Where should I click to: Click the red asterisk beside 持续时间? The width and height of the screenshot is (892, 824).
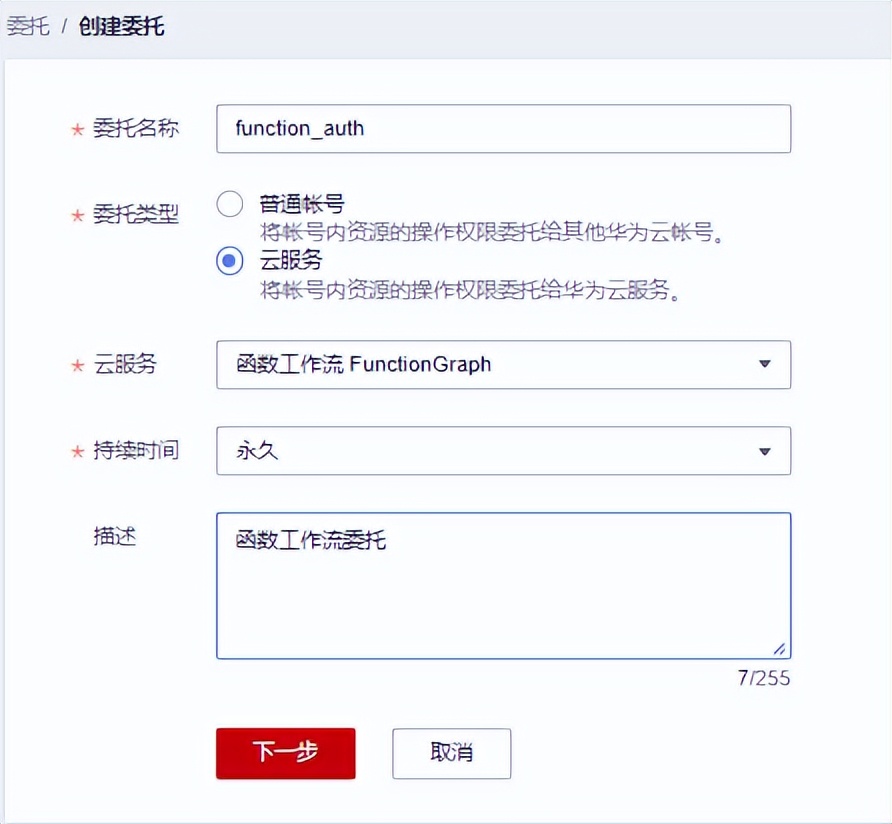click(x=78, y=451)
